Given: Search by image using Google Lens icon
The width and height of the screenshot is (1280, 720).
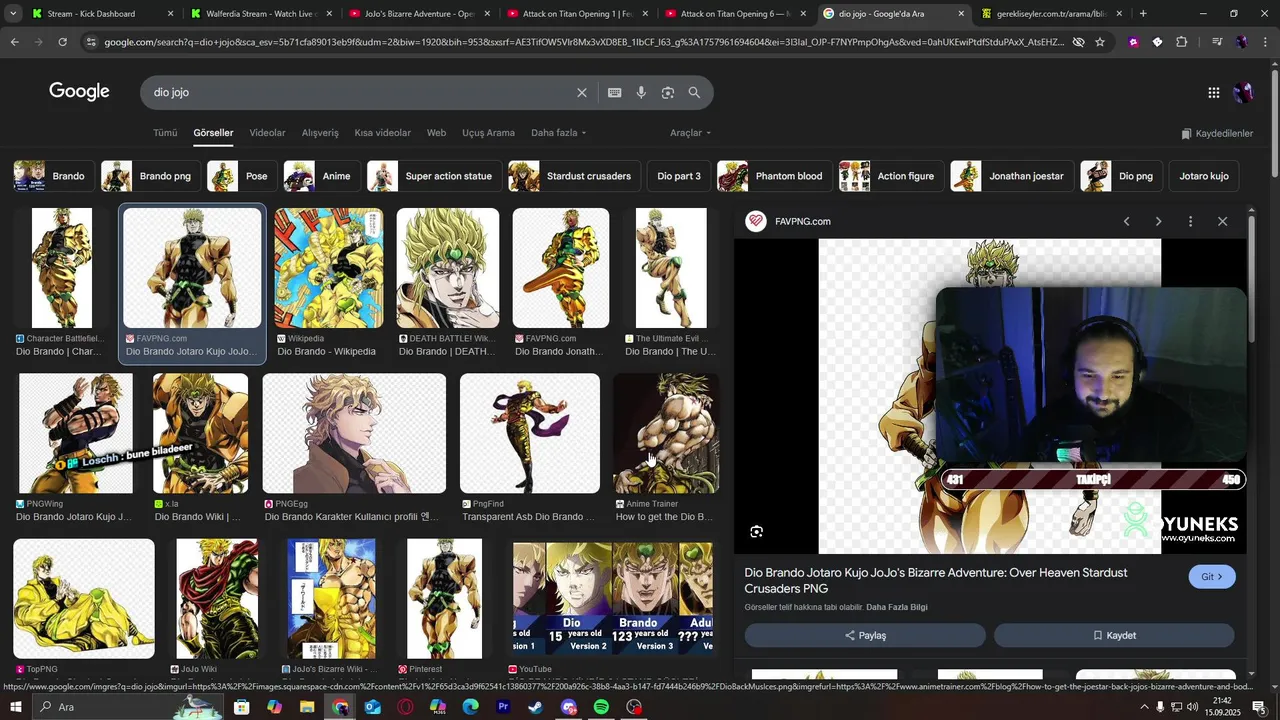Looking at the screenshot, I should click(668, 93).
